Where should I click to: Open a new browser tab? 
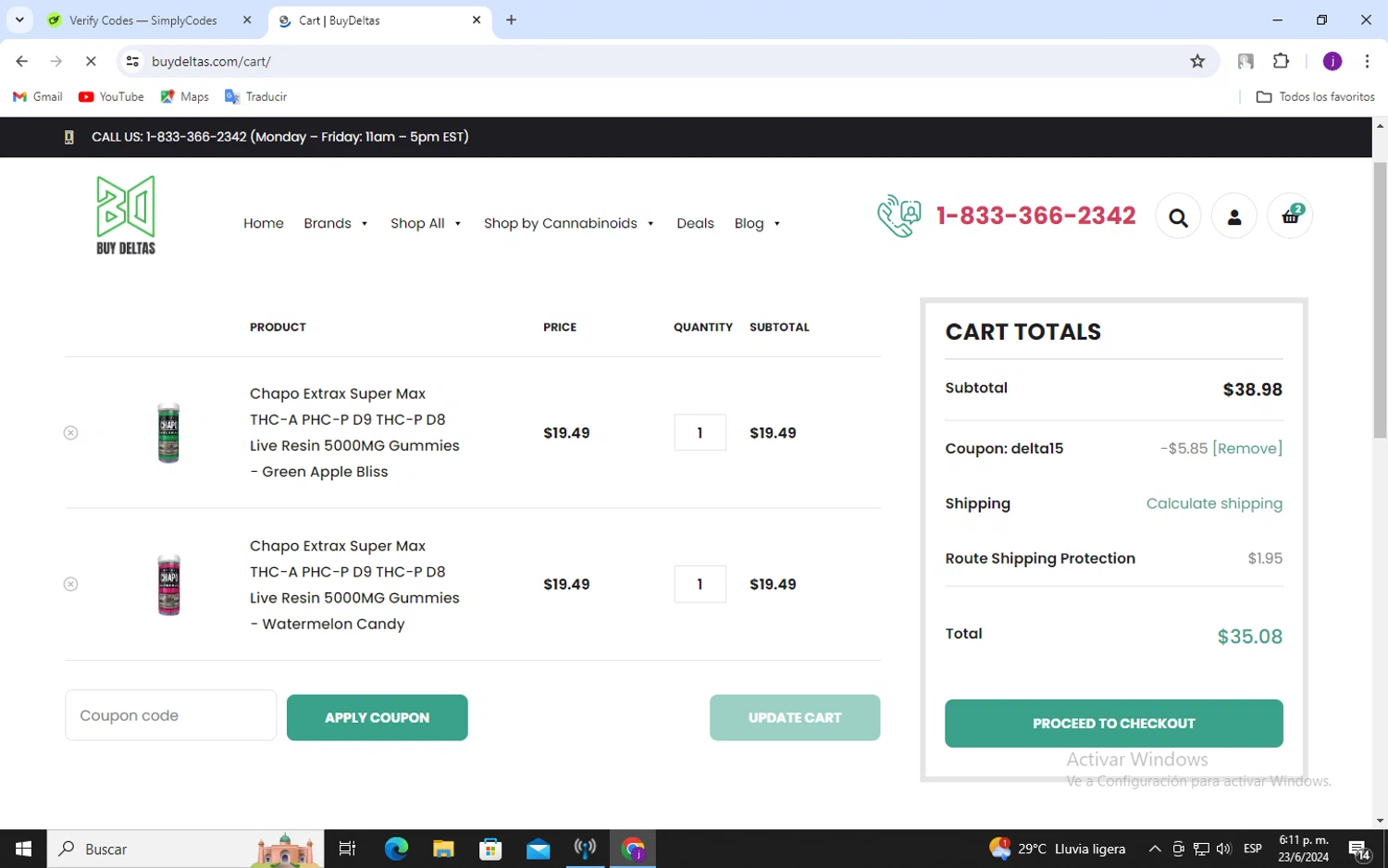[511, 19]
